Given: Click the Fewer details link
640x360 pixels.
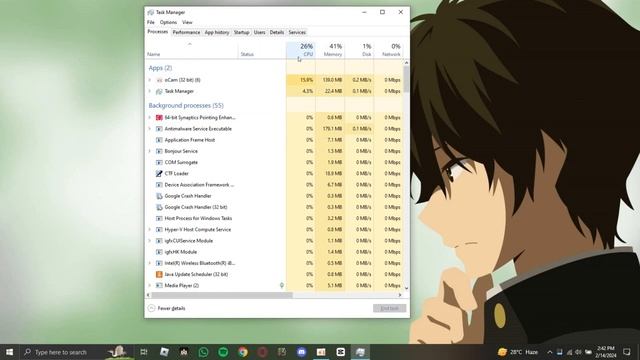Looking at the screenshot, I should pos(171,308).
